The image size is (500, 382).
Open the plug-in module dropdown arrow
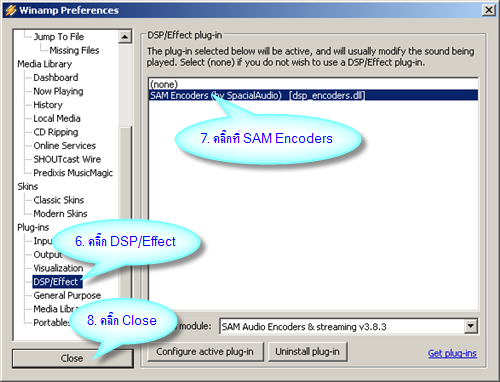click(x=470, y=326)
